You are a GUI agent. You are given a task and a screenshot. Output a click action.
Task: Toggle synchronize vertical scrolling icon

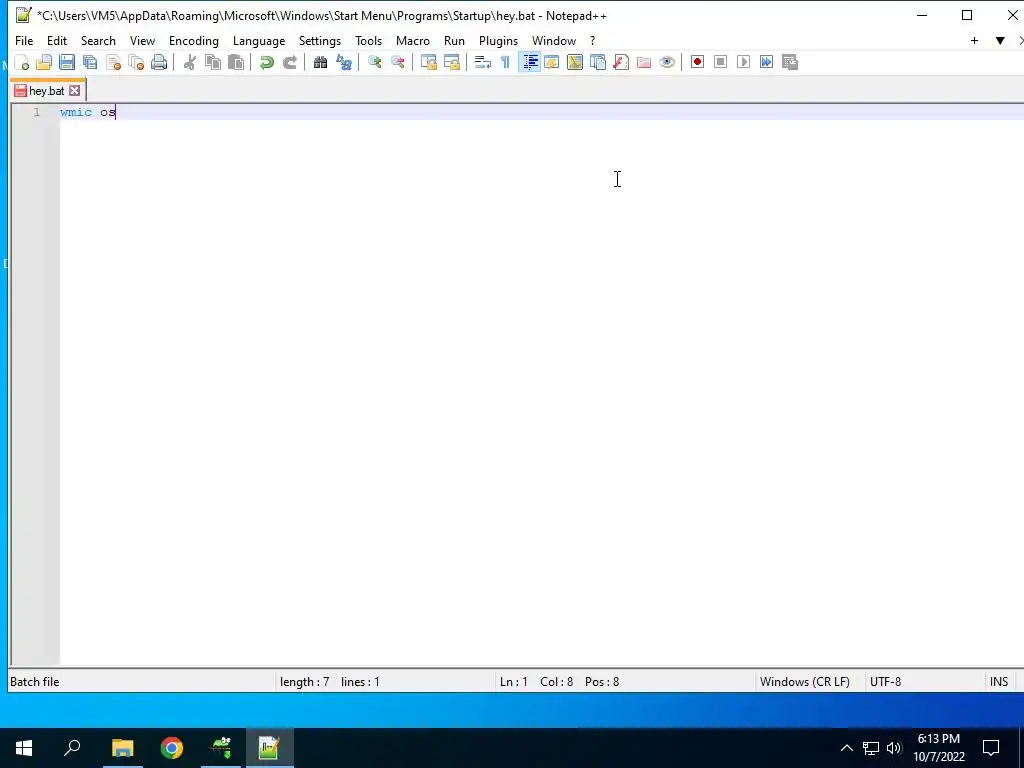[x=428, y=62]
